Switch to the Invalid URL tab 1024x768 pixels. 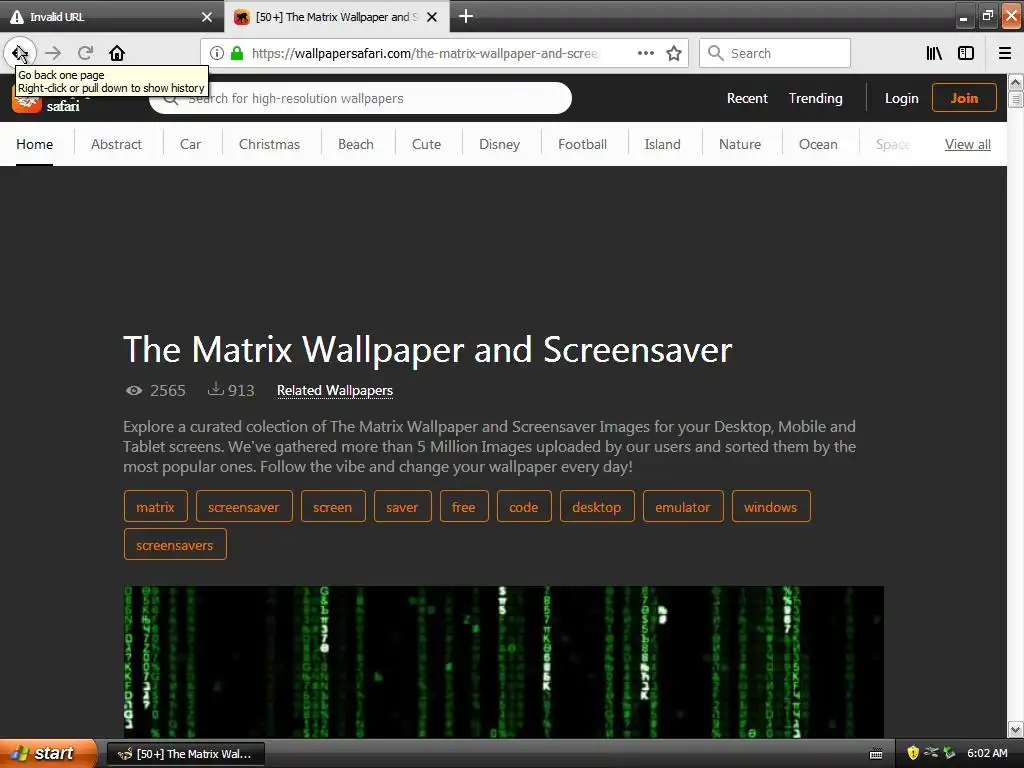pyautogui.click(x=103, y=17)
